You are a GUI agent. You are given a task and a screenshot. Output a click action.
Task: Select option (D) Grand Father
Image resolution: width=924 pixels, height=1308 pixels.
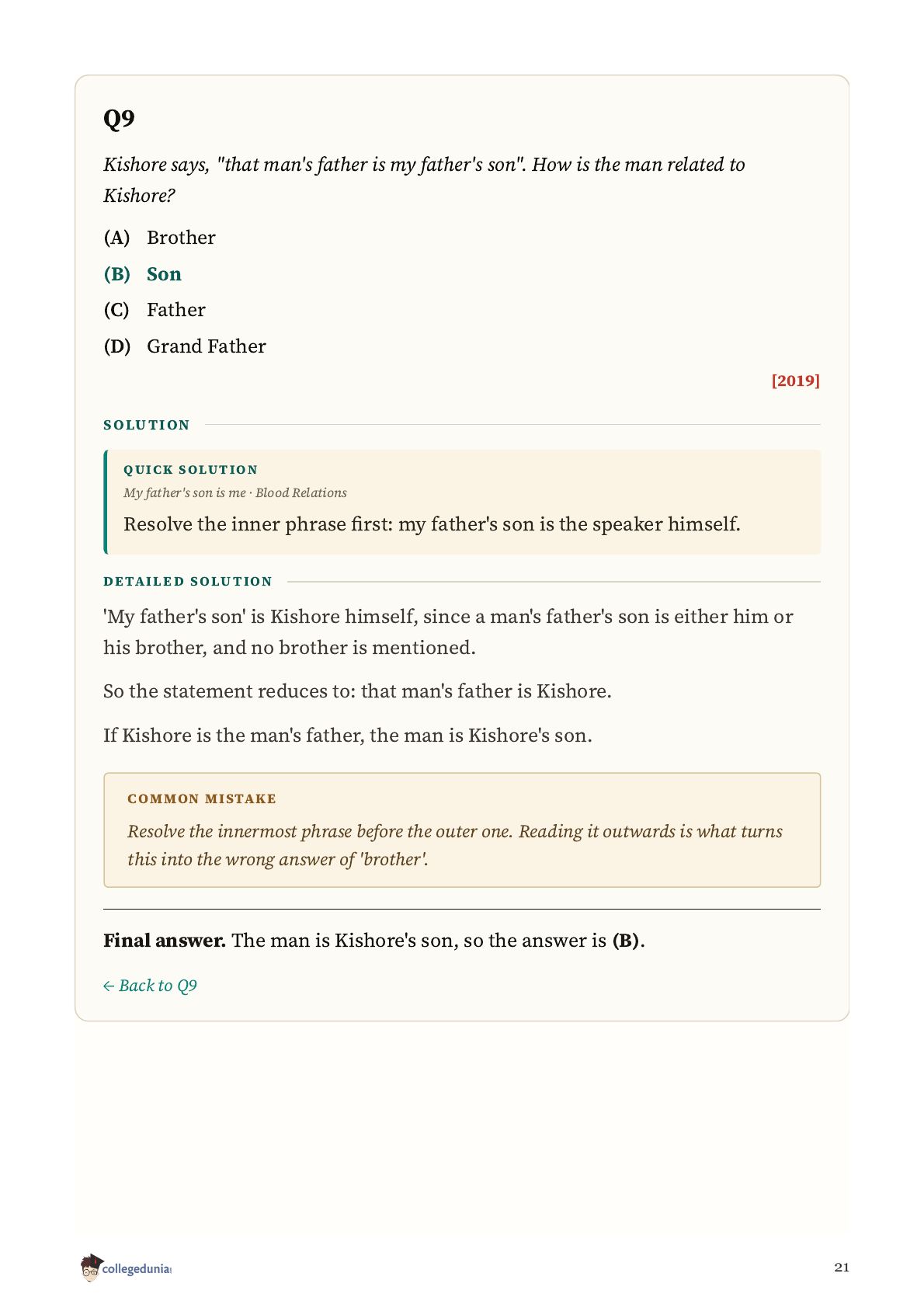click(185, 346)
